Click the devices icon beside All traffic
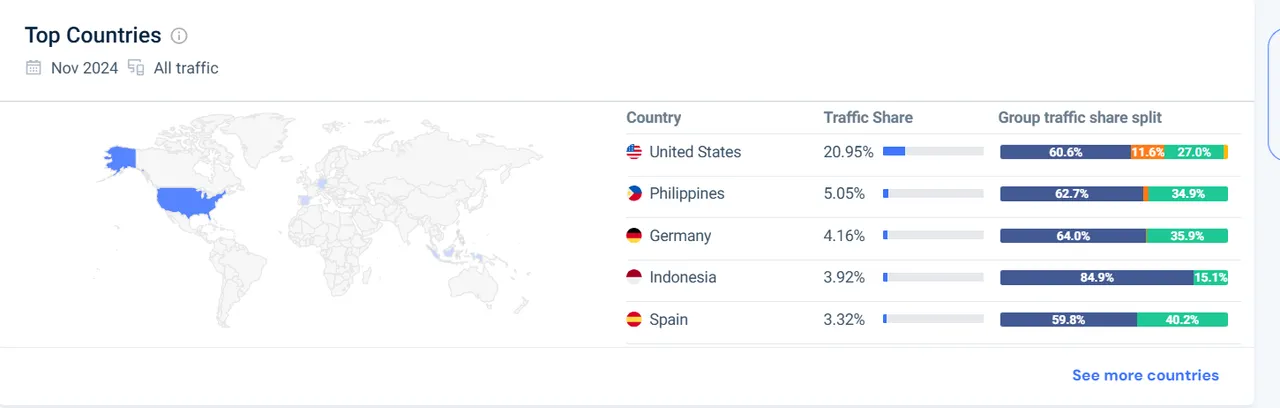The image size is (1280, 408). coord(136,68)
